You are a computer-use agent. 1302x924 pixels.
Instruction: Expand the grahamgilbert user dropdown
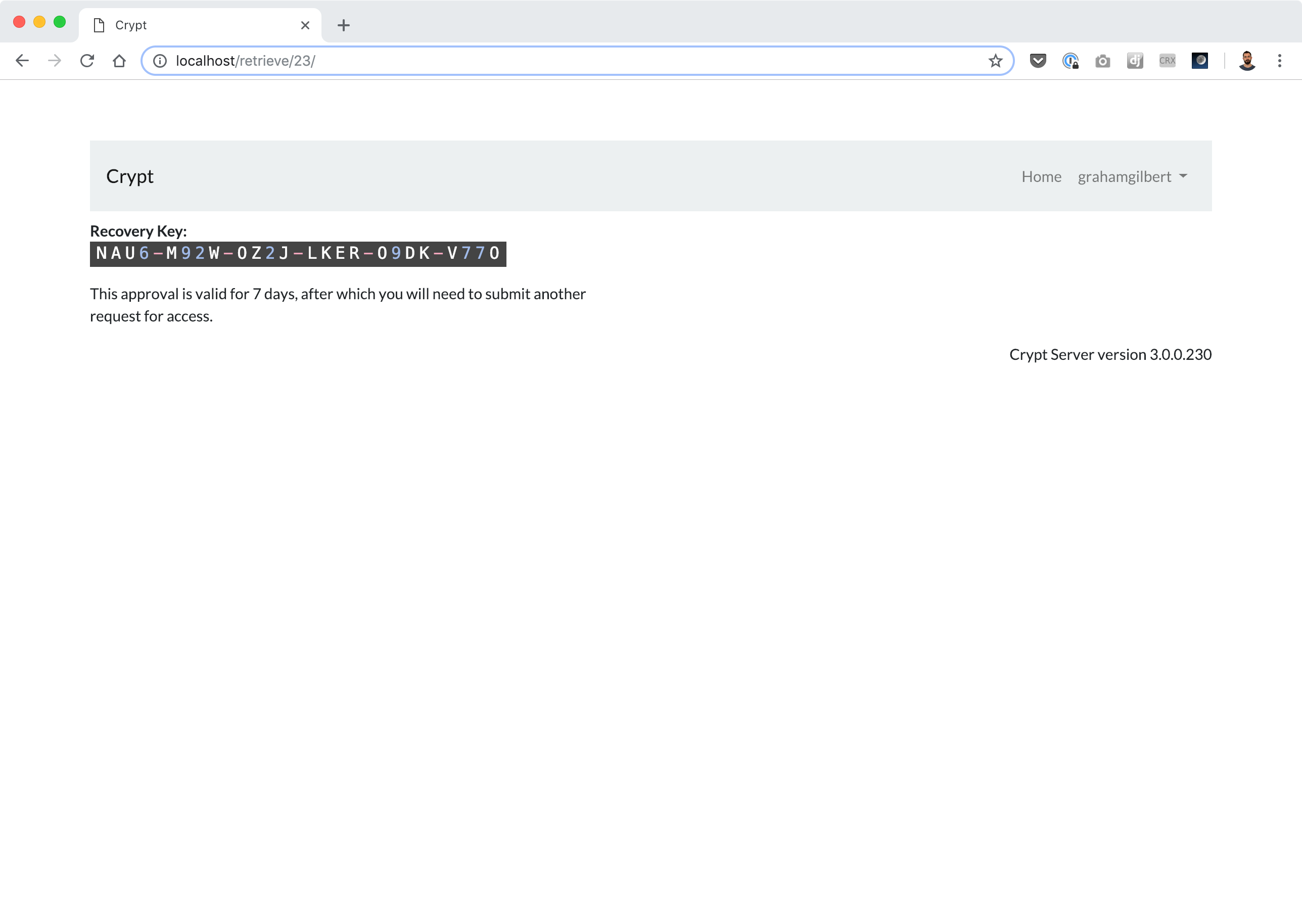(1132, 176)
